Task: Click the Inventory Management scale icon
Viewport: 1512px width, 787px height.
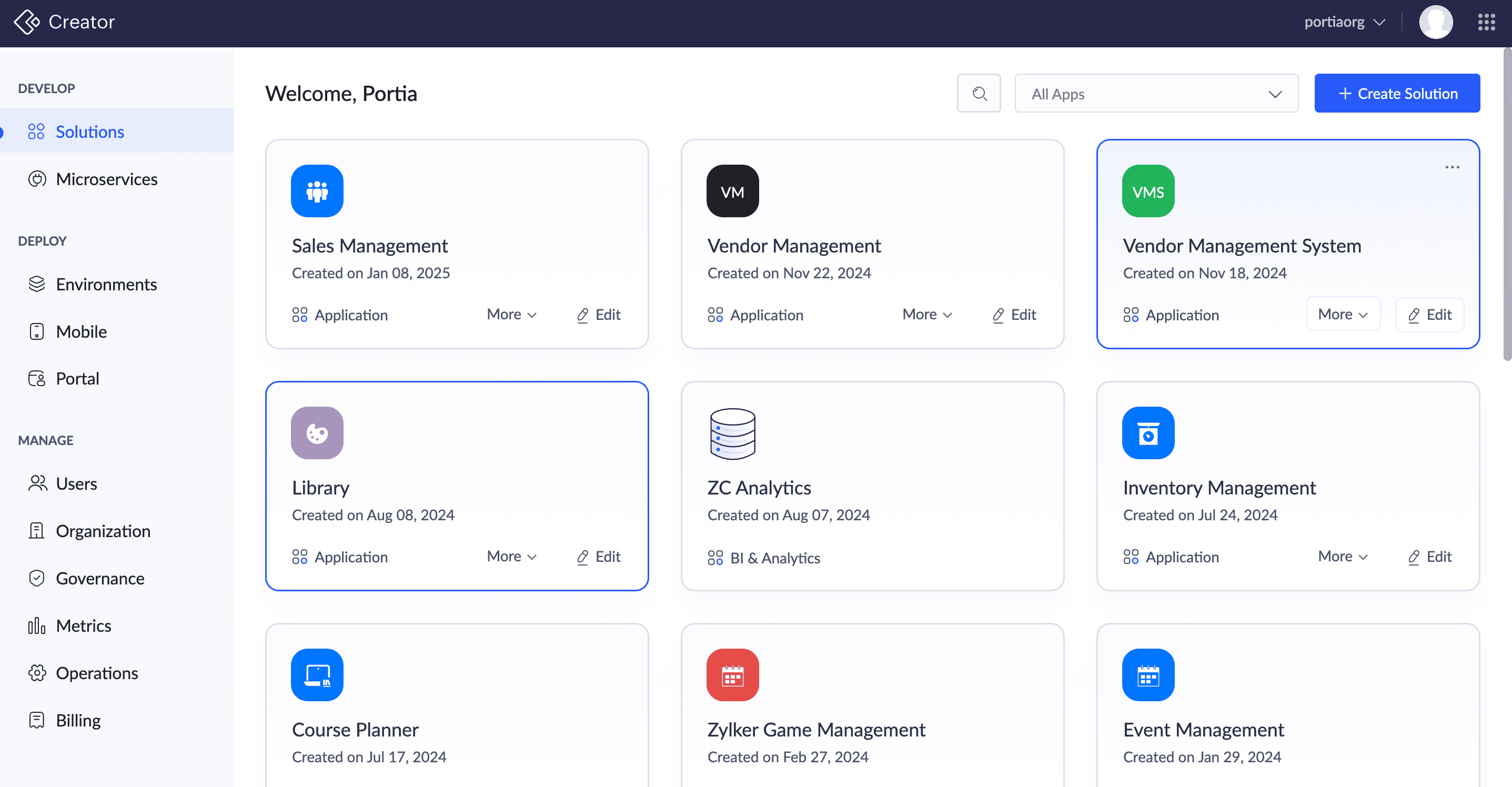Action: (x=1147, y=433)
